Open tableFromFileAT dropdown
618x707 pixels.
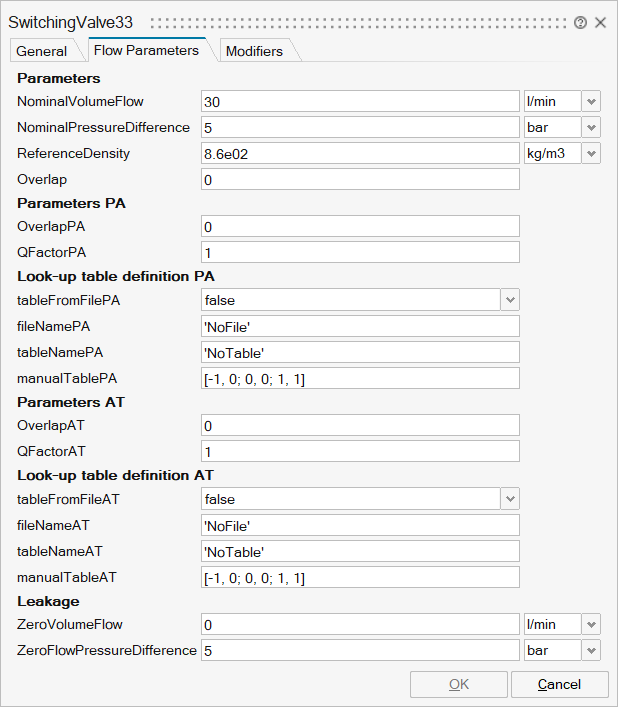[510, 499]
